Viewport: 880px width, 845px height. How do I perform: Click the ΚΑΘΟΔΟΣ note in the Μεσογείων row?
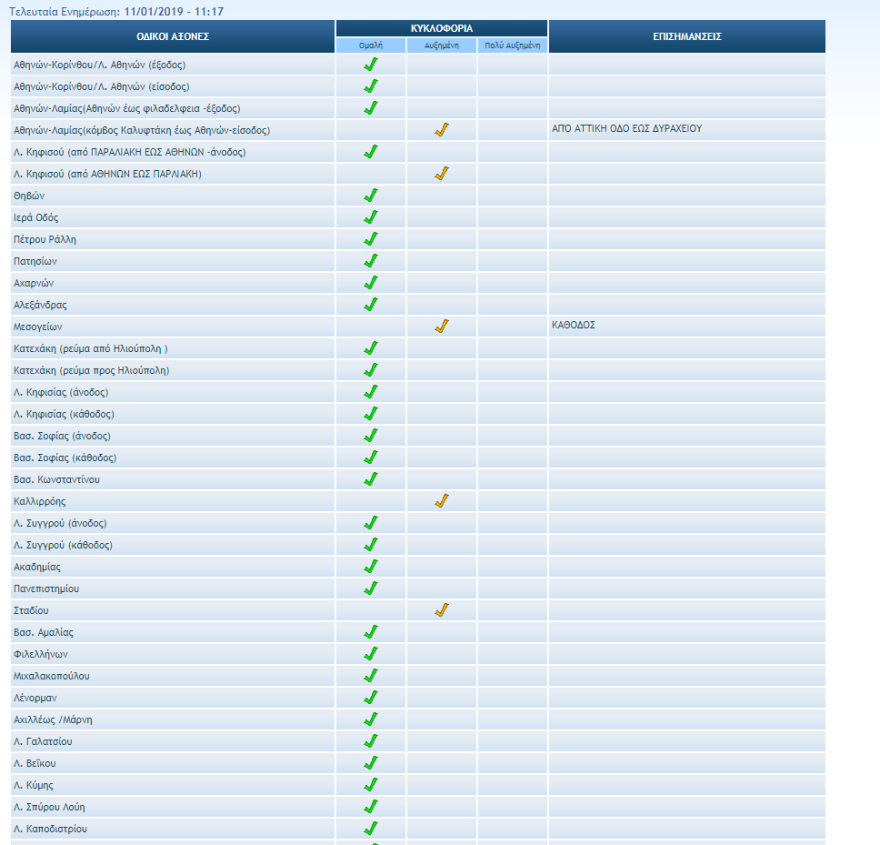573,325
